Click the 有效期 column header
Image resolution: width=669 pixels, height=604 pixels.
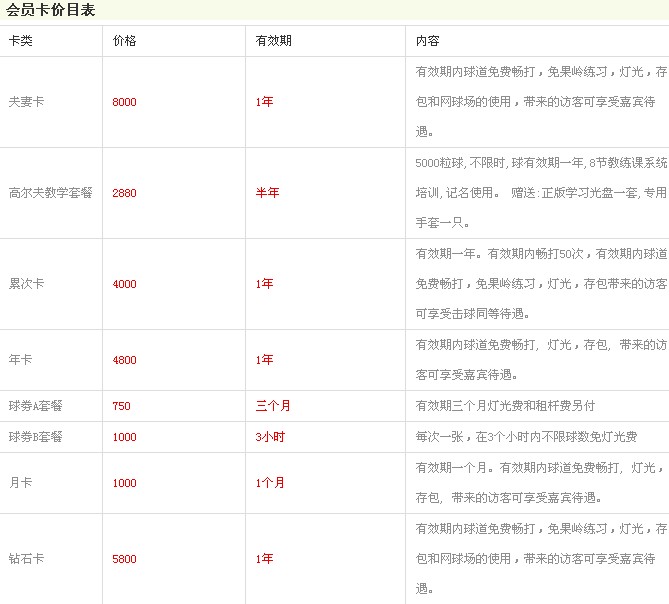click(x=274, y=42)
